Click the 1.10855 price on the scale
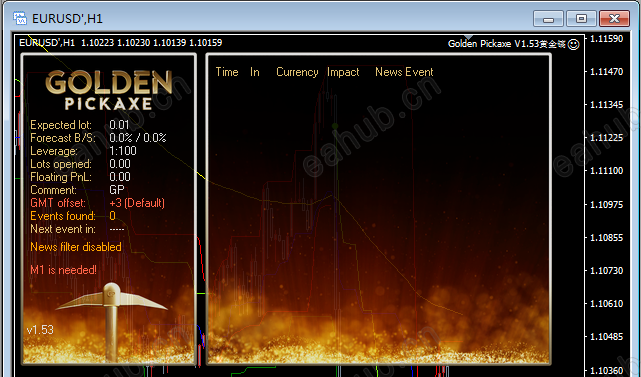The width and height of the screenshot is (641, 377). point(606,238)
